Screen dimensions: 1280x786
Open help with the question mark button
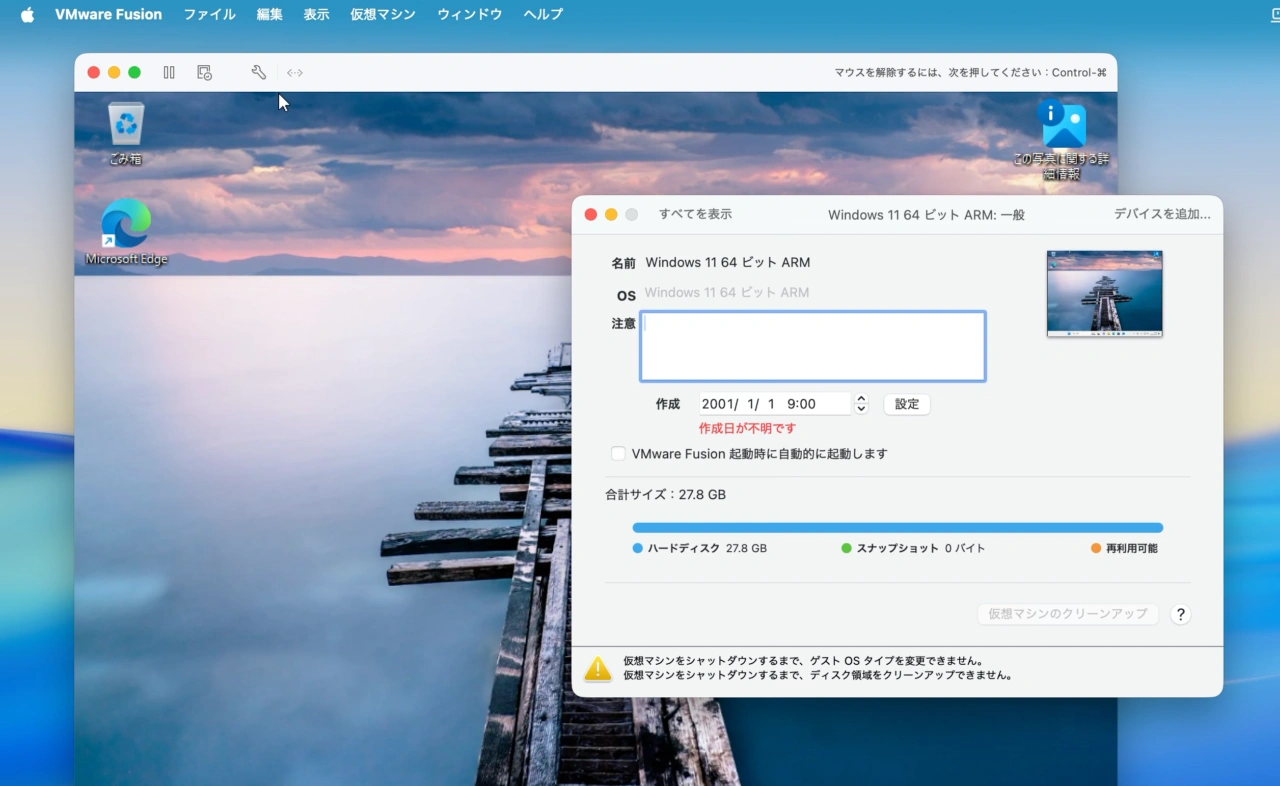point(1181,614)
